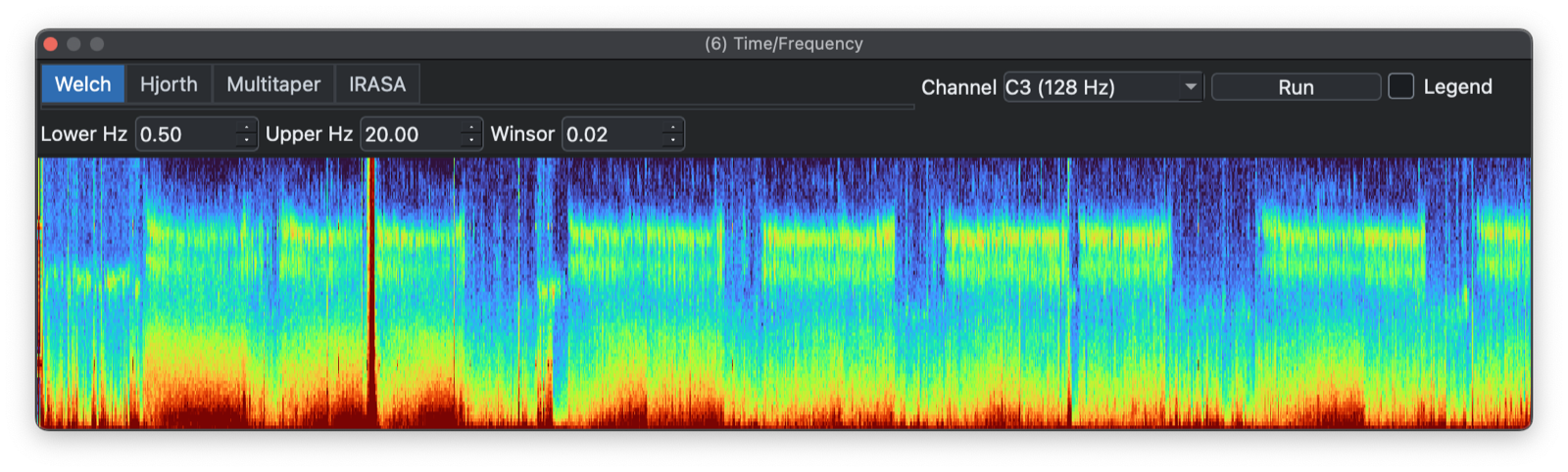Decrement the Winsor value with the down arrow
Viewport: 1568px width, 472px height.
673,141
